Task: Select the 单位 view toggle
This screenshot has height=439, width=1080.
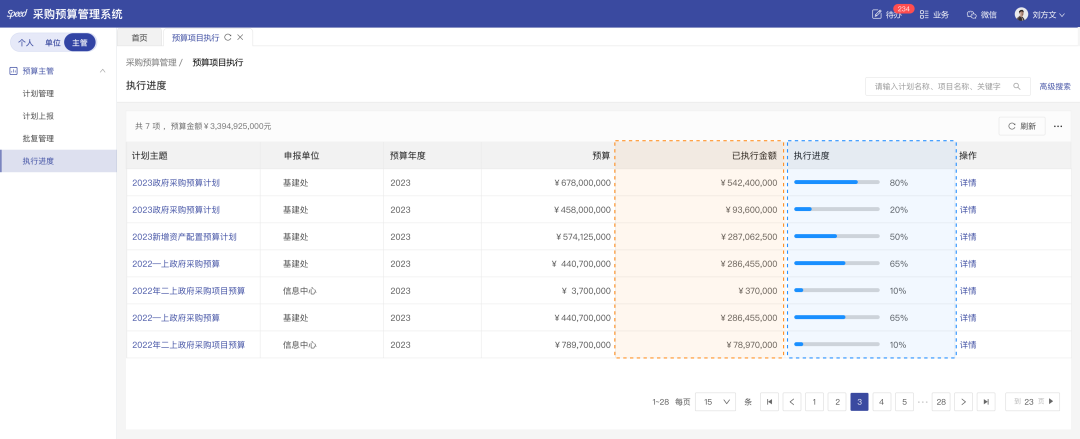Action: [x=53, y=43]
